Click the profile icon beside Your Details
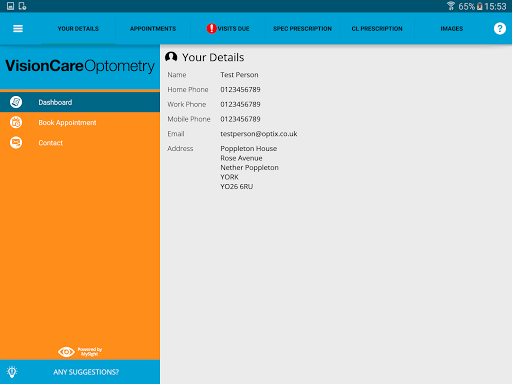The image size is (512, 384). point(171,57)
